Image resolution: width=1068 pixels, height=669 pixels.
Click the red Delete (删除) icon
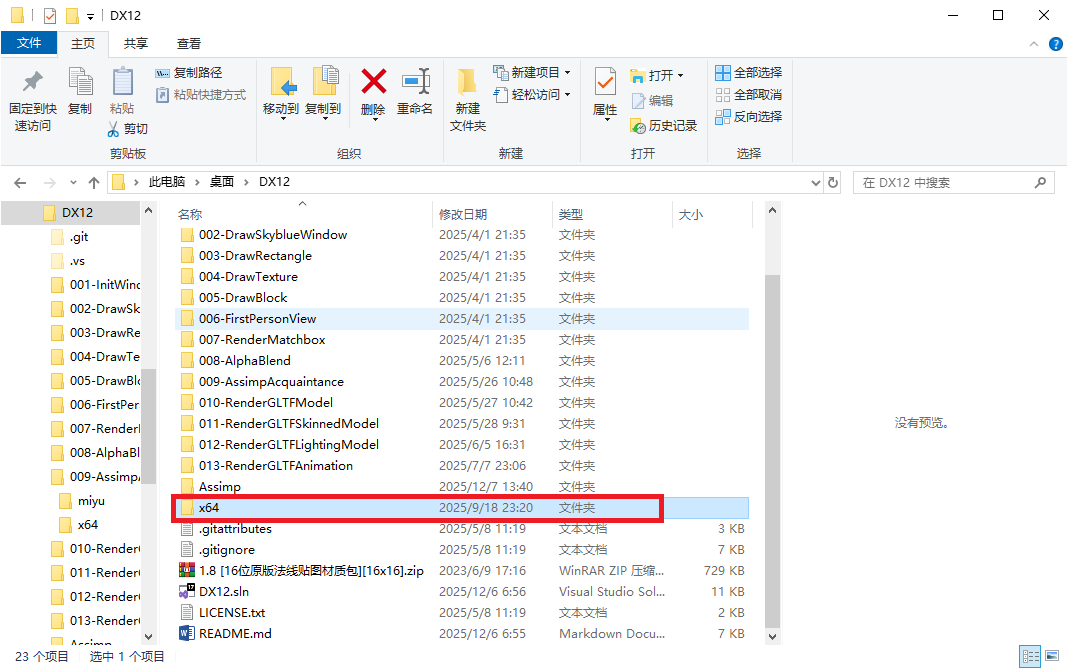[x=373, y=82]
